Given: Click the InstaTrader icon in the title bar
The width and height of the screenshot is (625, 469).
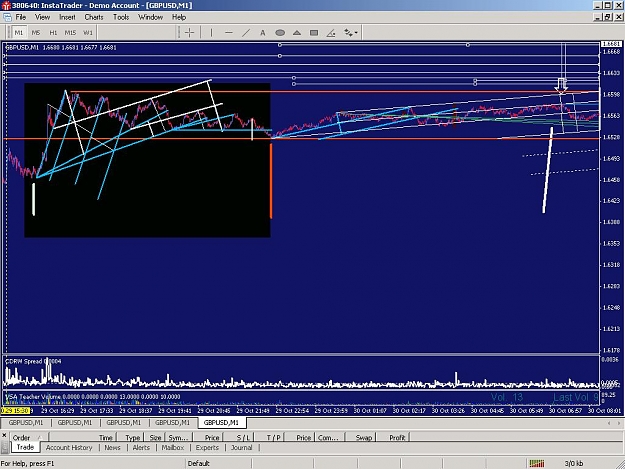Looking at the screenshot, I should click(6, 5).
